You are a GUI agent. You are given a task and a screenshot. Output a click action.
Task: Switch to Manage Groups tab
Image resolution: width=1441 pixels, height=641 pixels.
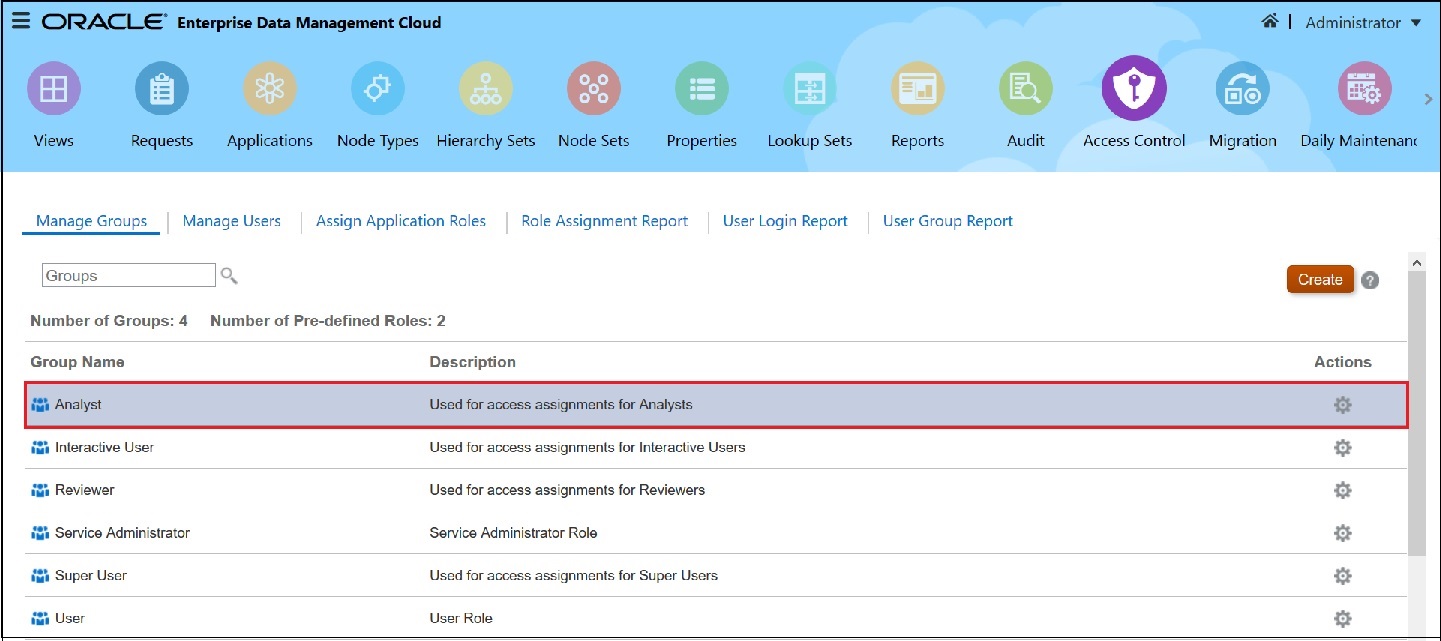click(x=91, y=221)
